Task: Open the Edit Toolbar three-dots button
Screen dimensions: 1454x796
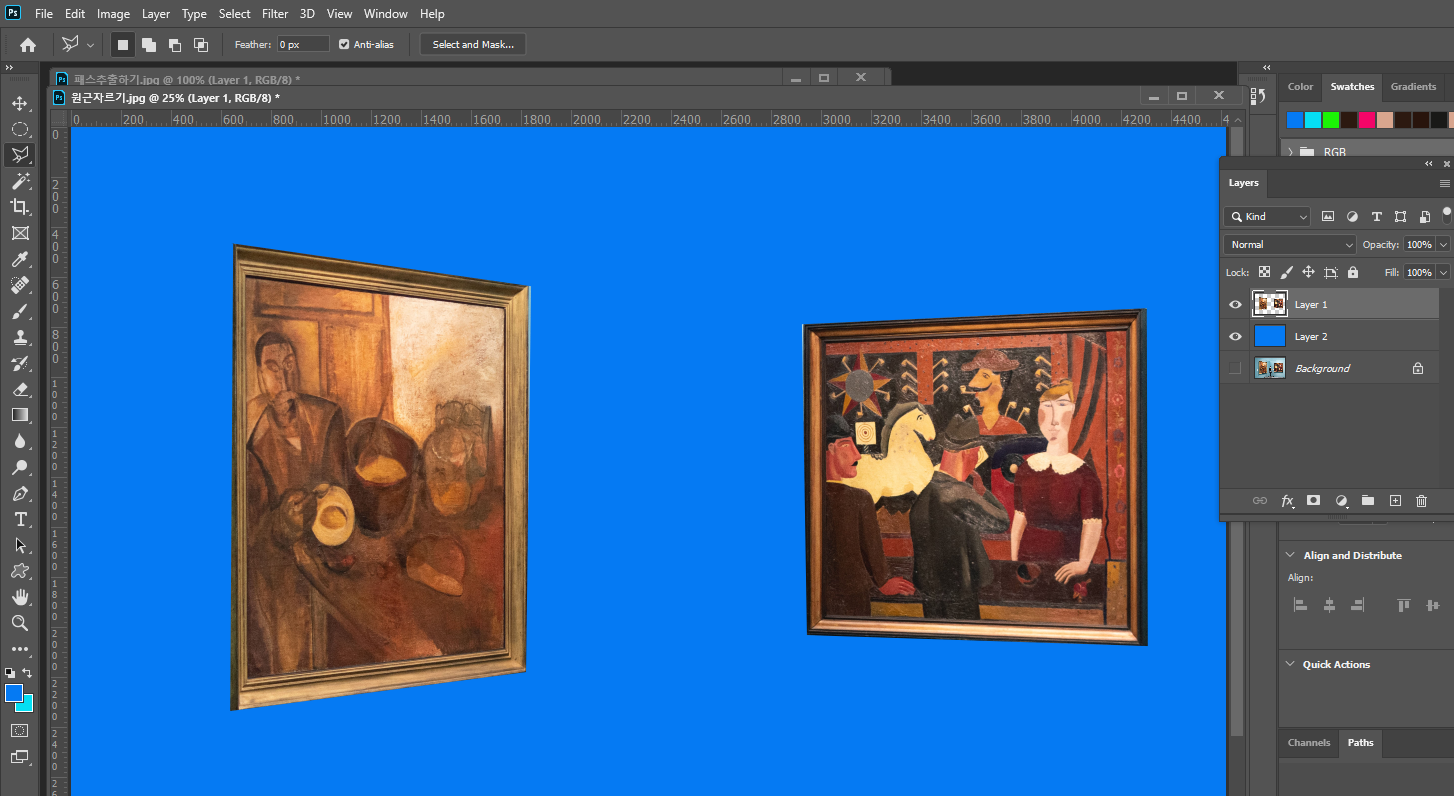Action: (x=19, y=649)
